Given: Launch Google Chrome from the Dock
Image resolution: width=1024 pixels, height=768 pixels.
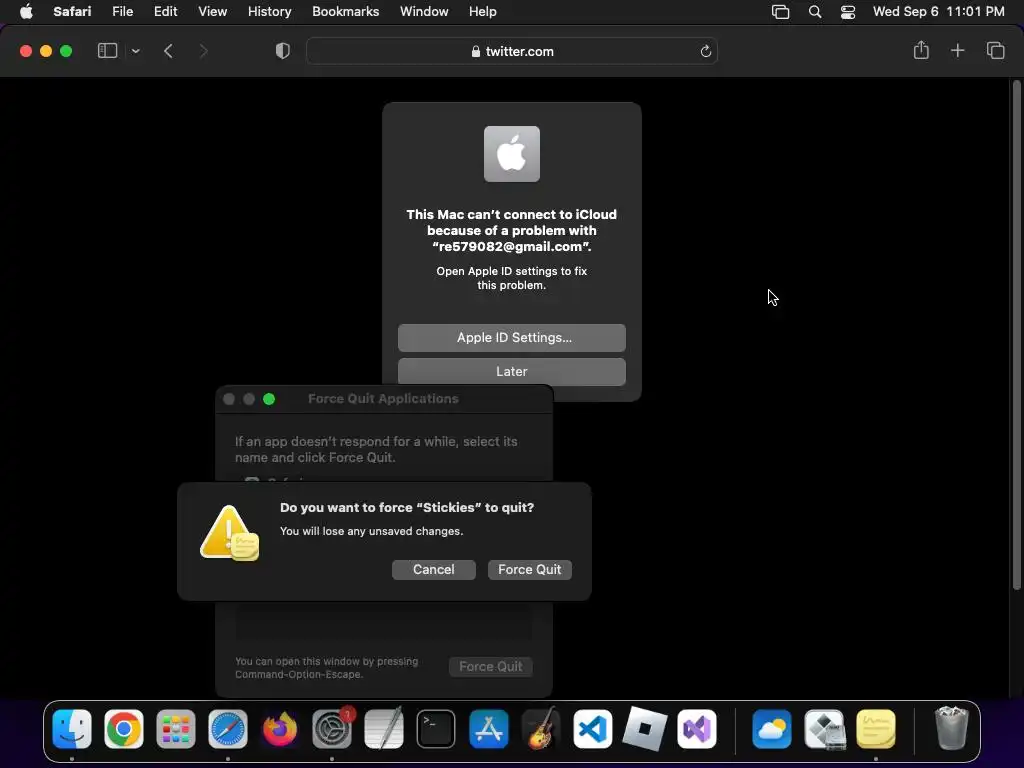Looking at the screenshot, I should 123,729.
